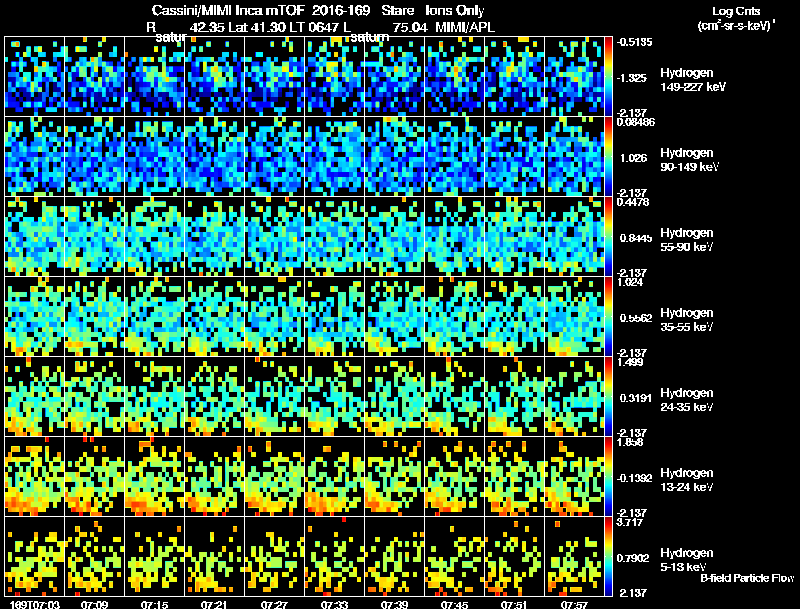Select the 'Hydrogen 24-35 keV' row label
Image resolution: width=800 pixels, height=609 pixels.
point(687,400)
